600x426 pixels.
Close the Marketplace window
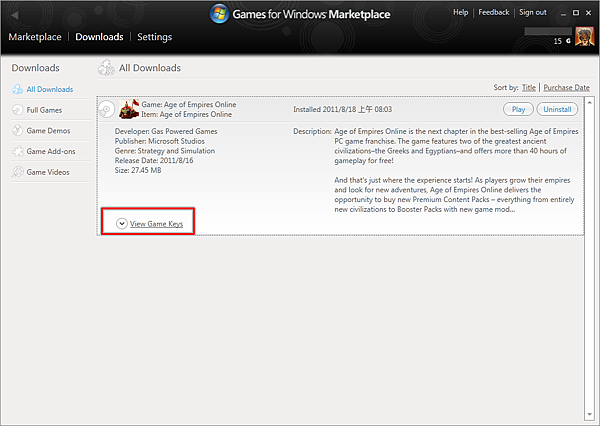point(589,13)
